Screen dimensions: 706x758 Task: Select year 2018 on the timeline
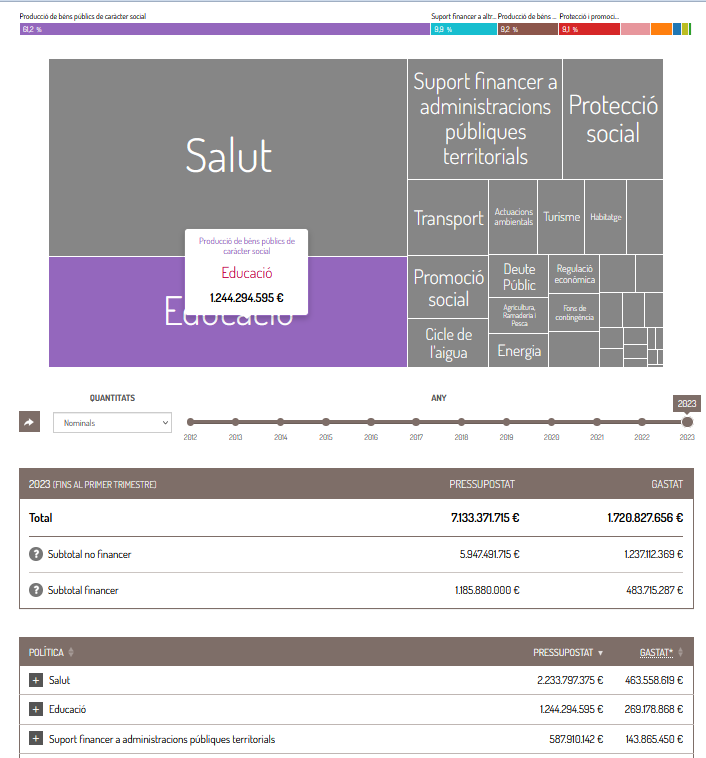coord(461,422)
